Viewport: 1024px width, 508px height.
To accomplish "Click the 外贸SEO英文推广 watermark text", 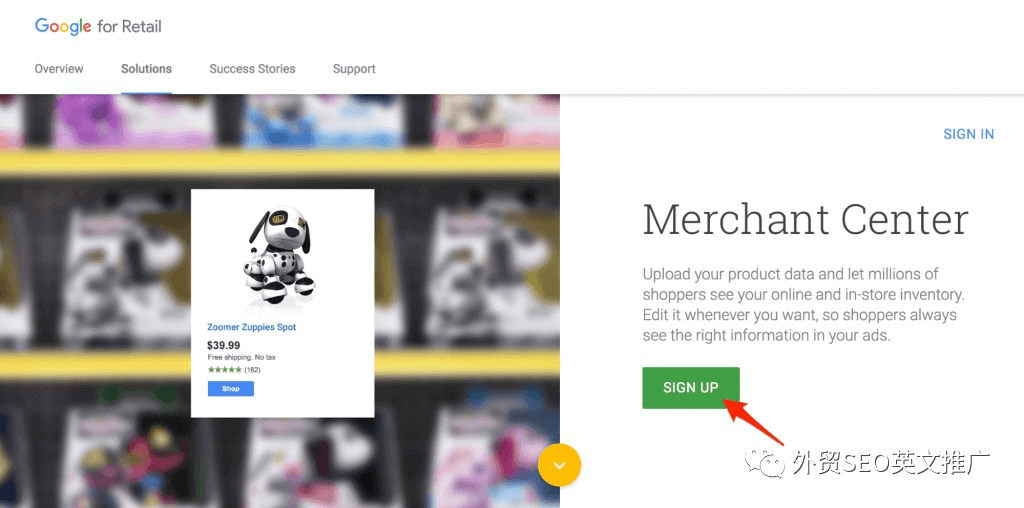I will 891,462.
